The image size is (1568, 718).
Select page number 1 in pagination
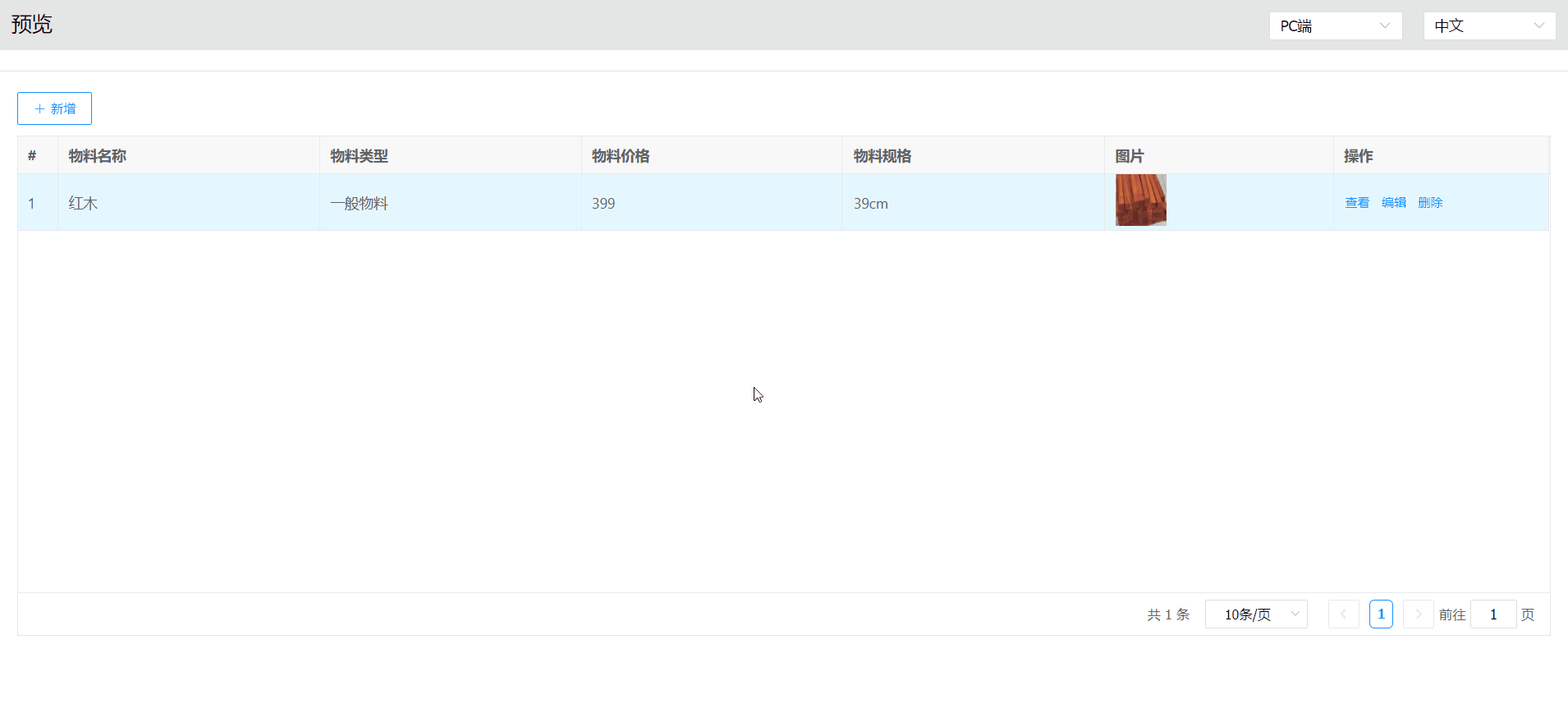(x=1381, y=614)
